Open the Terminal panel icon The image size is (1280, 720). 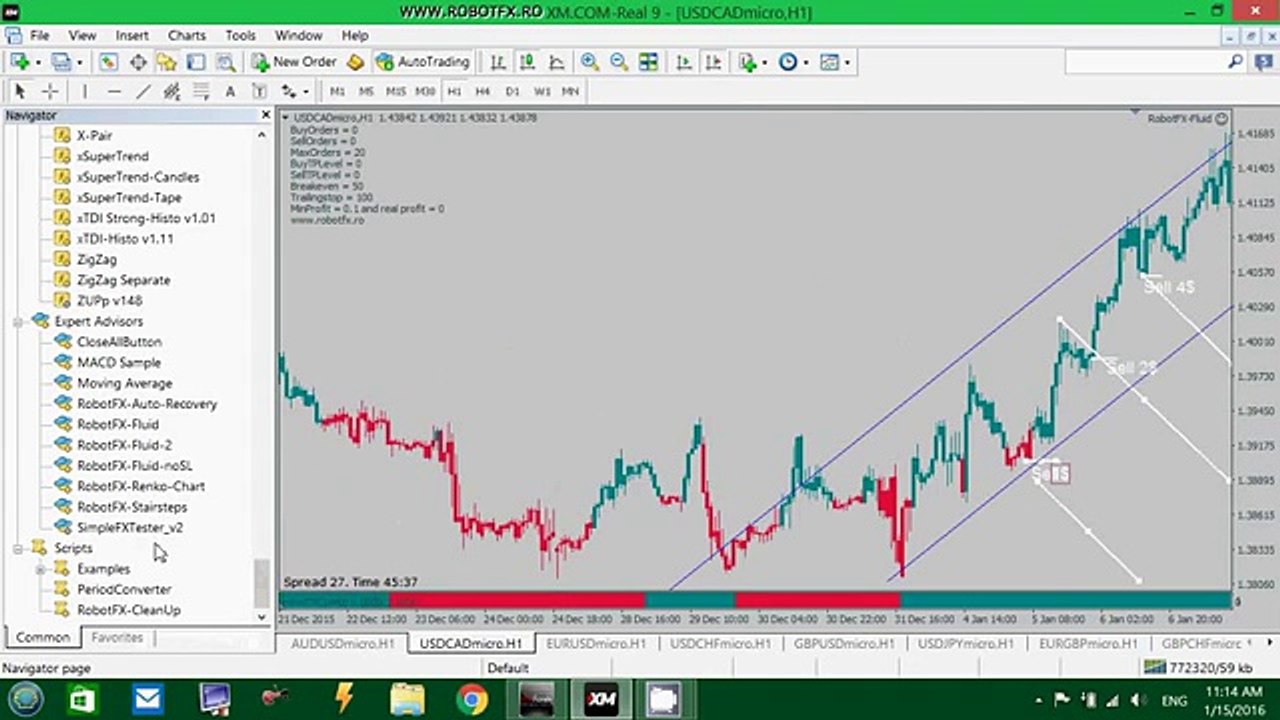tap(196, 62)
